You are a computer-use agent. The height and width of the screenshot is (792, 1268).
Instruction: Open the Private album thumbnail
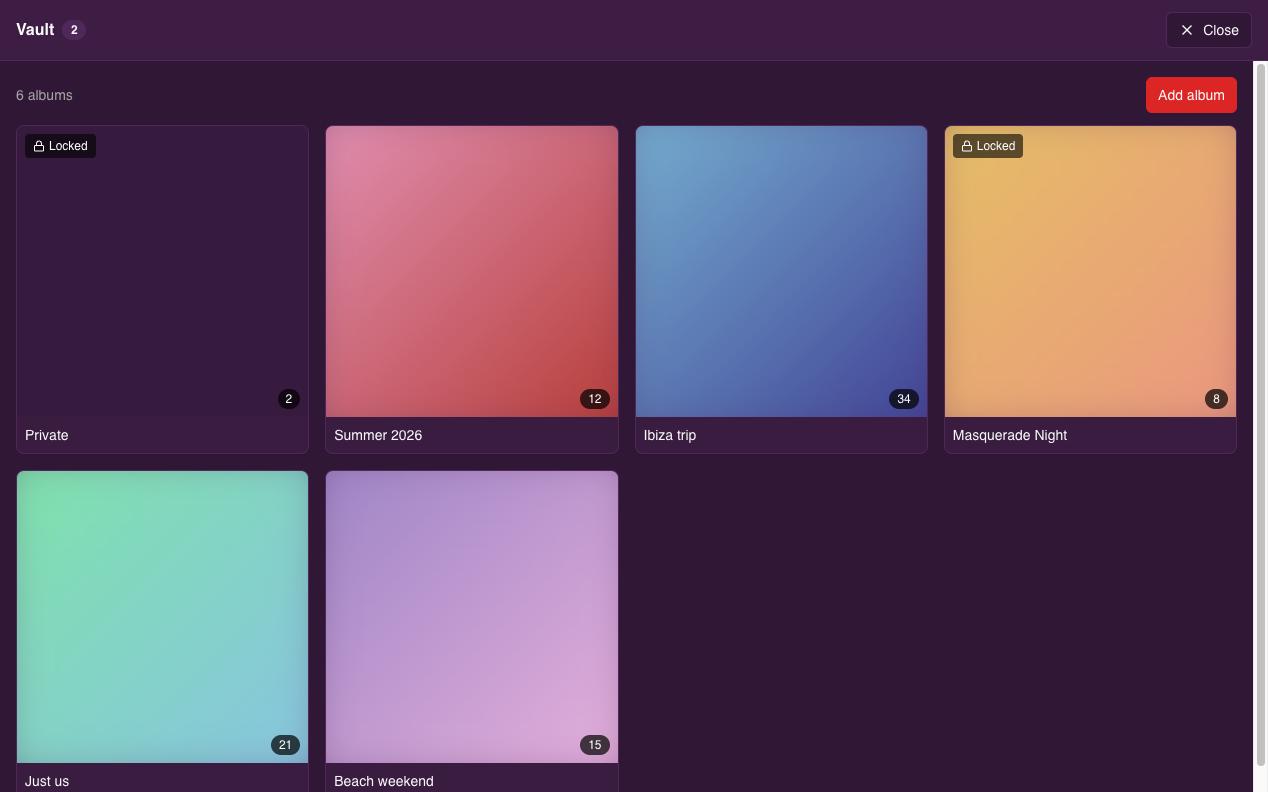pyautogui.click(x=162, y=271)
